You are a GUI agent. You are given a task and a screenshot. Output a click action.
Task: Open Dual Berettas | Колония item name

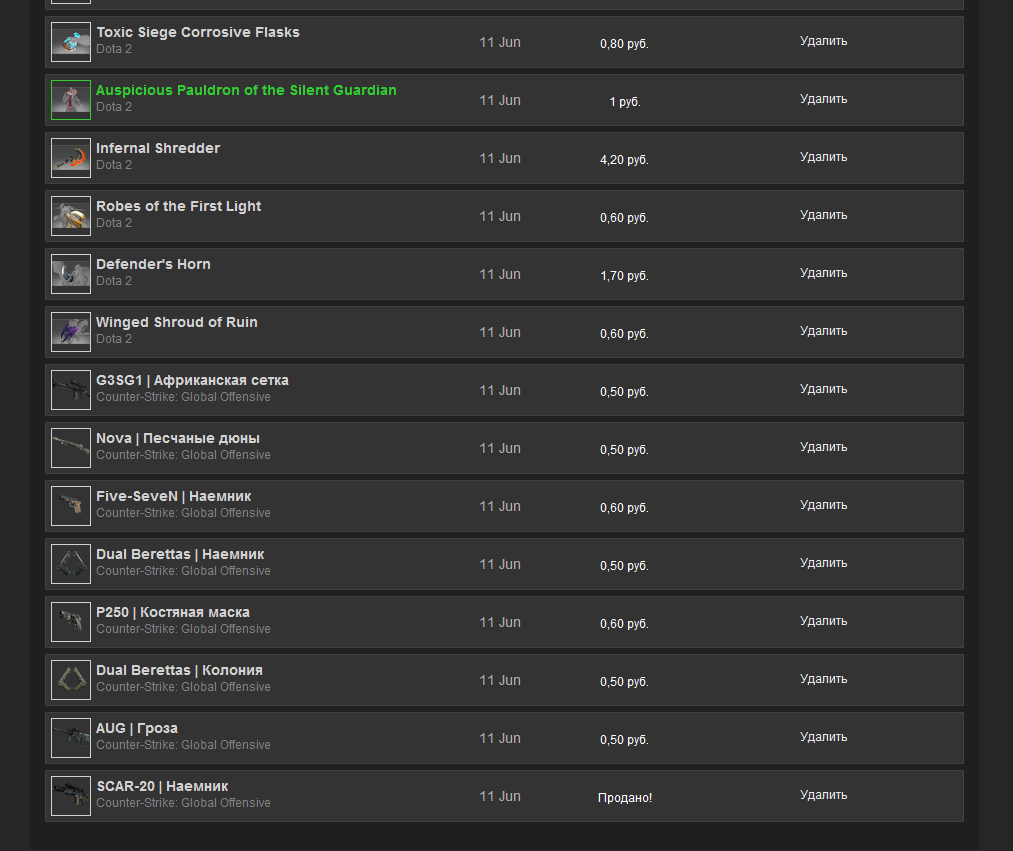click(x=179, y=670)
